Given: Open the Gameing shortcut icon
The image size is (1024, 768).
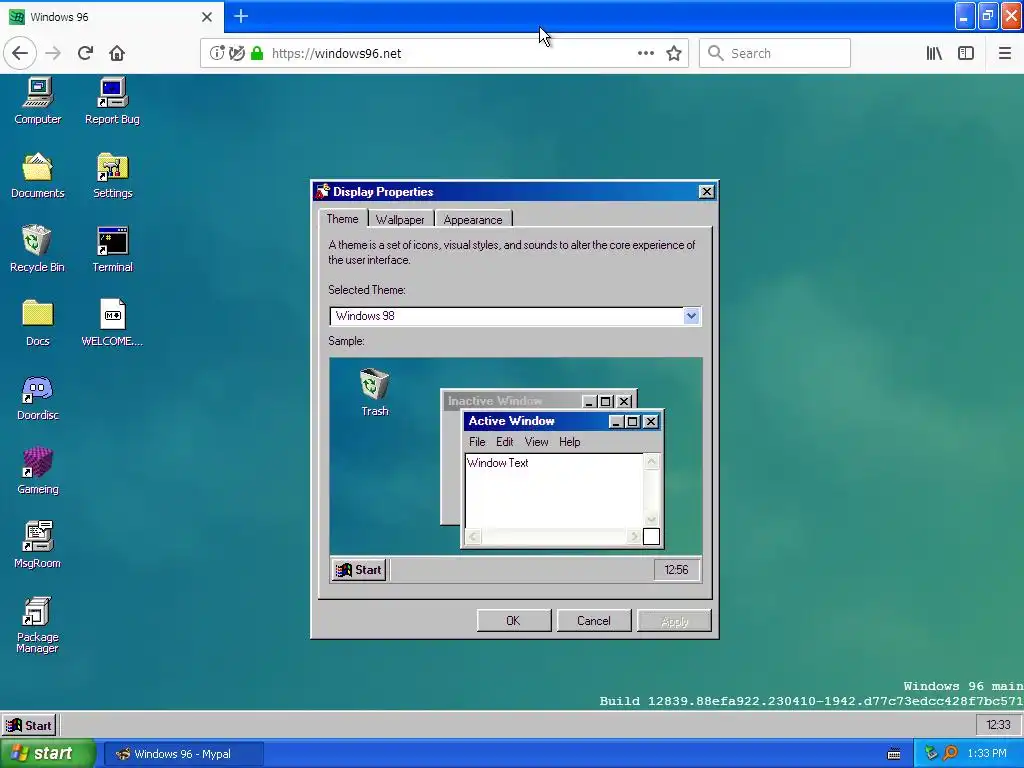Looking at the screenshot, I should coord(37,471).
